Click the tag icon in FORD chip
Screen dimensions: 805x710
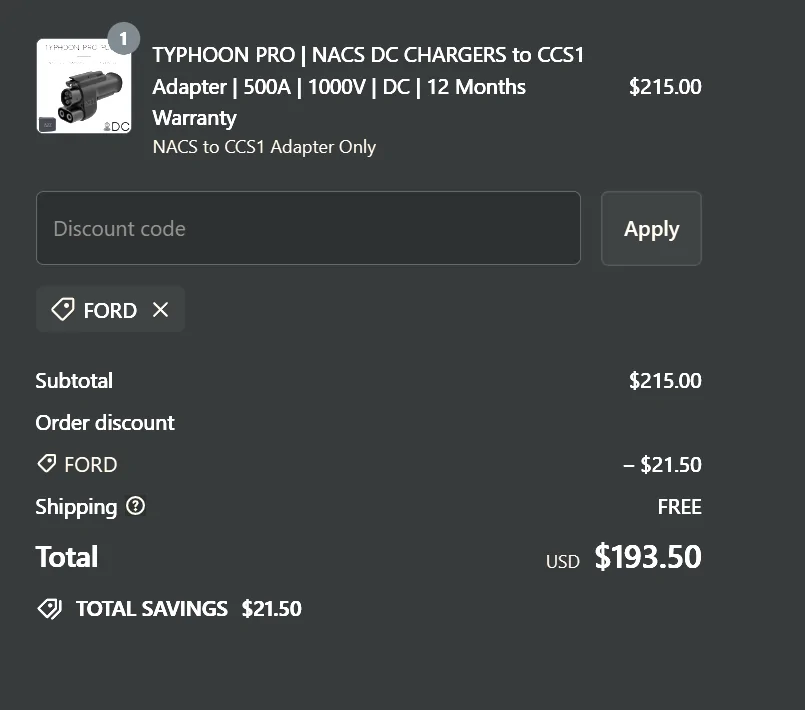[63, 310]
